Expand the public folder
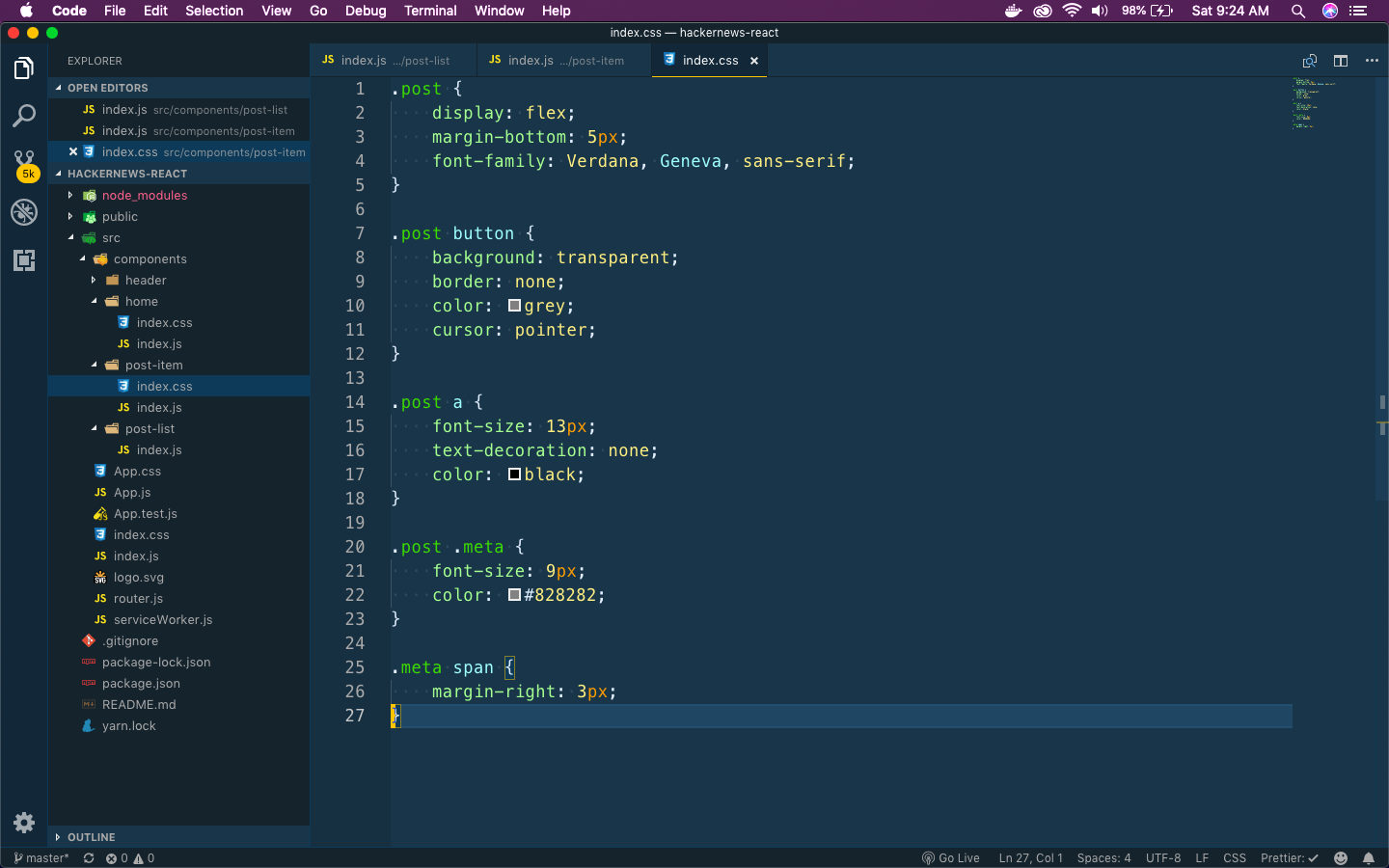 coord(178,216)
